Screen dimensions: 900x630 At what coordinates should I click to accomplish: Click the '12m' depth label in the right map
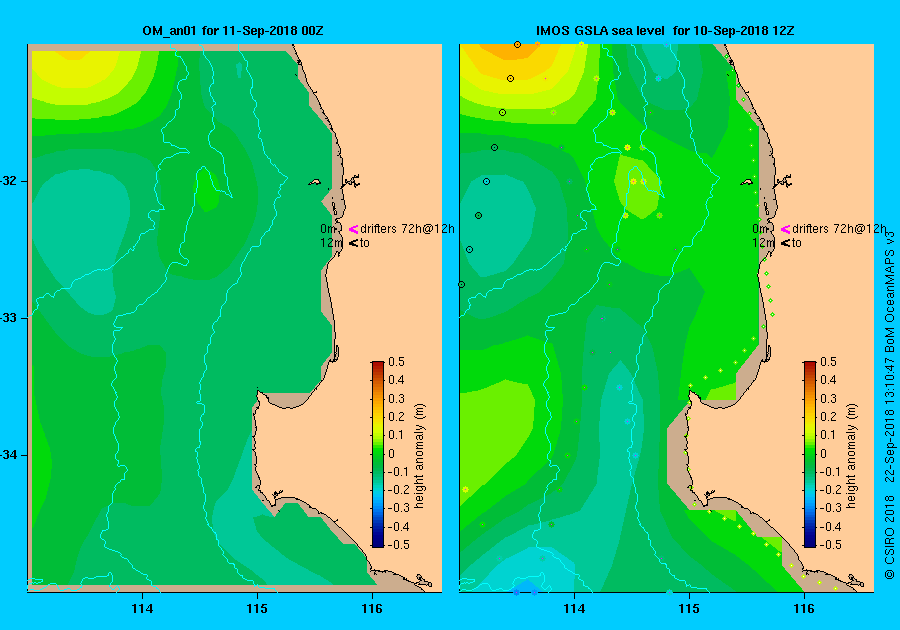click(763, 243)
